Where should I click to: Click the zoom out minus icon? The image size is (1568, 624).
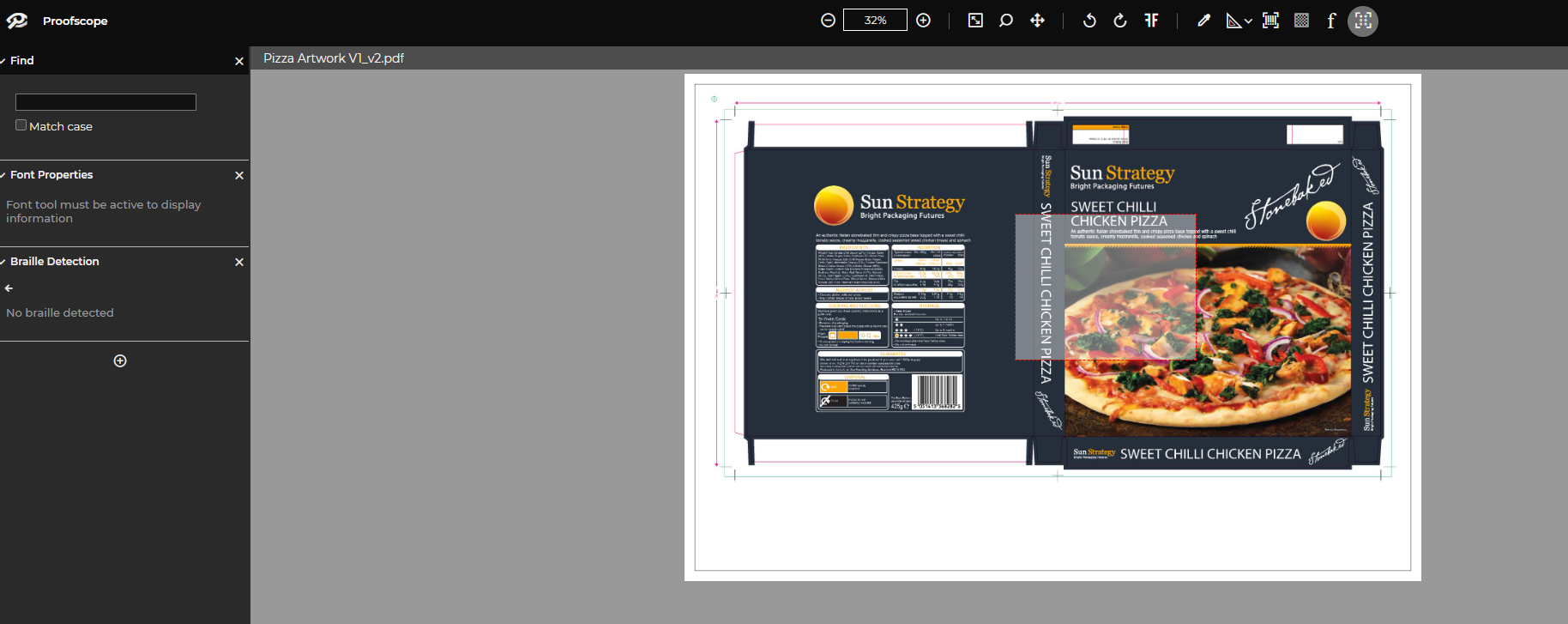(x=828, y=21)
